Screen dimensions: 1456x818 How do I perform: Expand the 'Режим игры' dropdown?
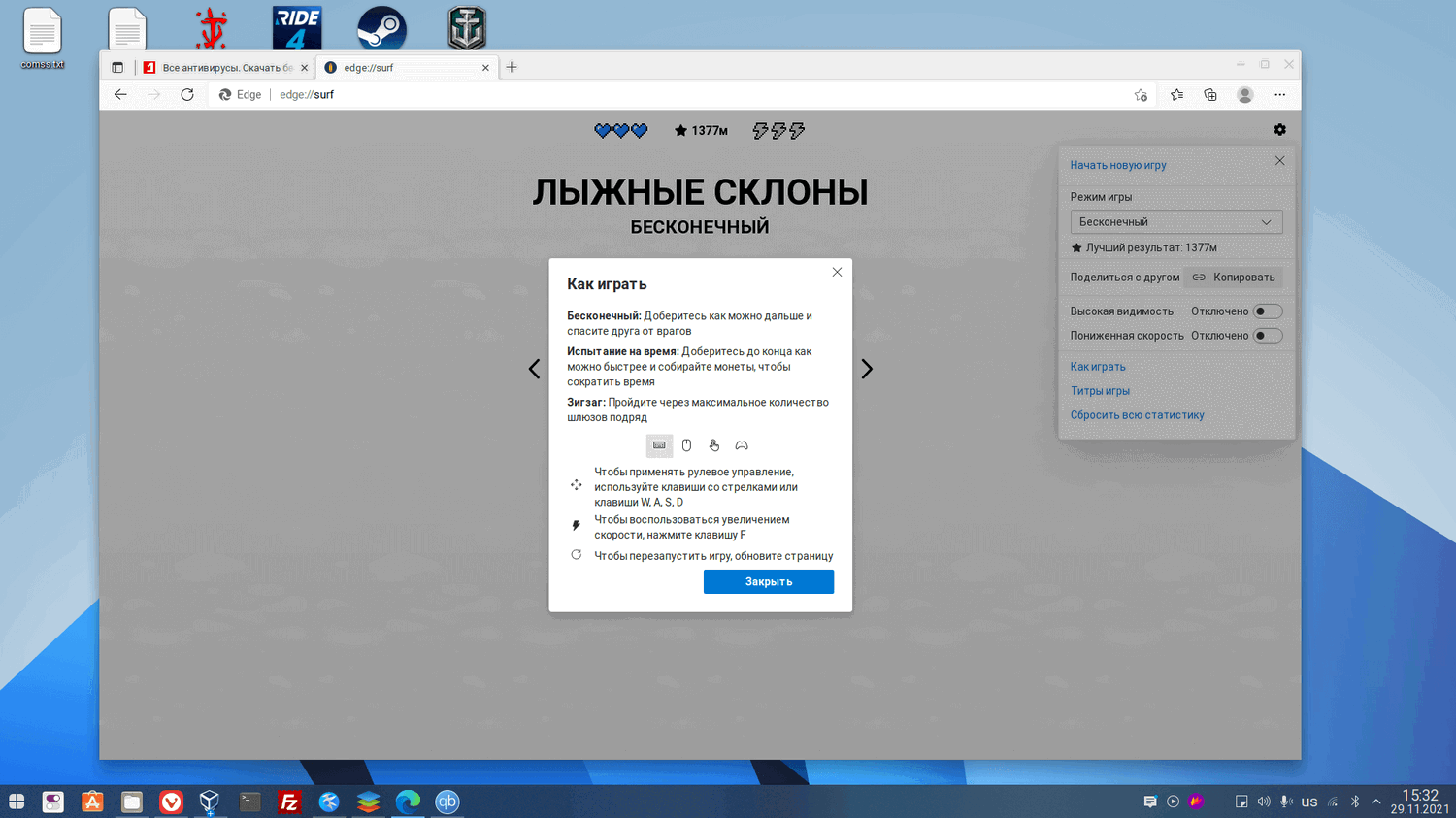pos(1176,222)
